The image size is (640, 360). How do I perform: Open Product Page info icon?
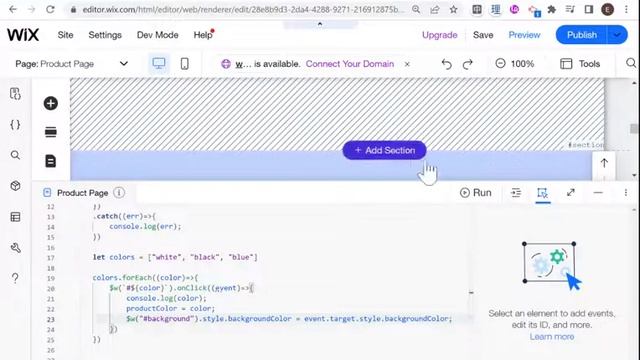[119, 193]
